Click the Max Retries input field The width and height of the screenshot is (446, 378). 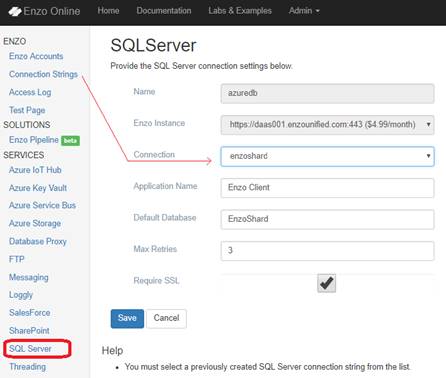pos(327,251)
